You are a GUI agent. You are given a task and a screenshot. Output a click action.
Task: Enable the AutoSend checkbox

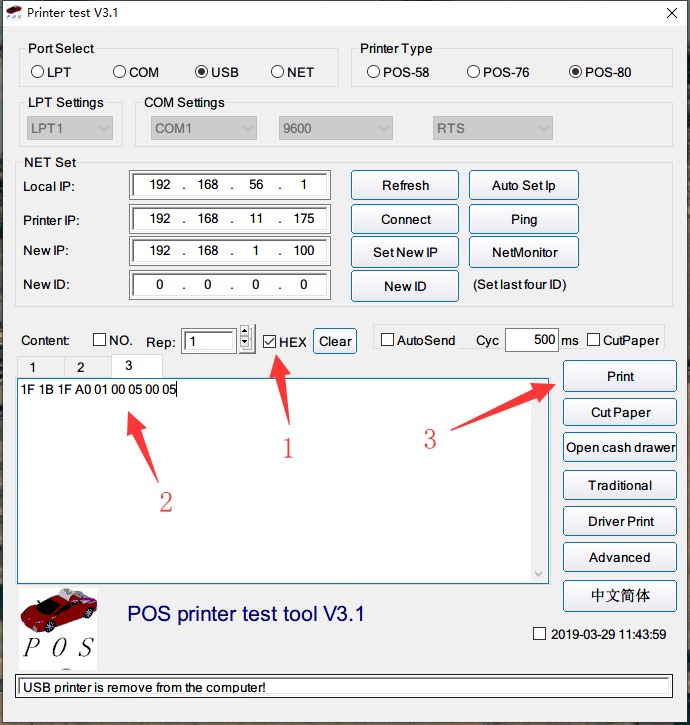388,340
